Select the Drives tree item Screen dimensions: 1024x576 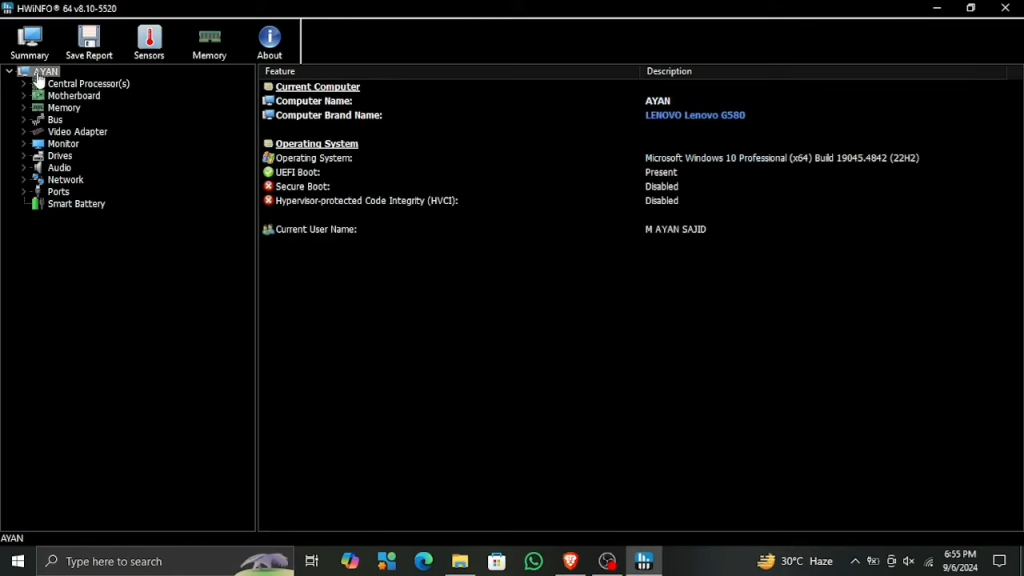click(59, 155)
